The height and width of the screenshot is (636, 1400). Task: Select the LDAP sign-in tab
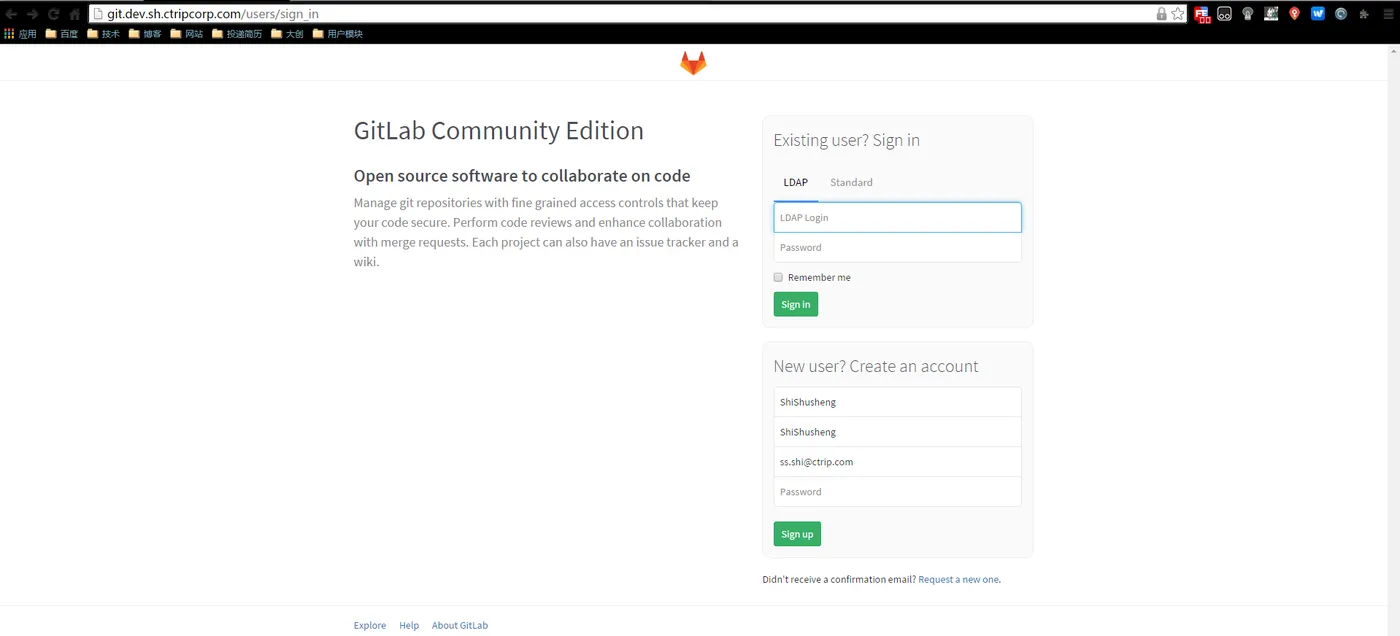[795, 183]
